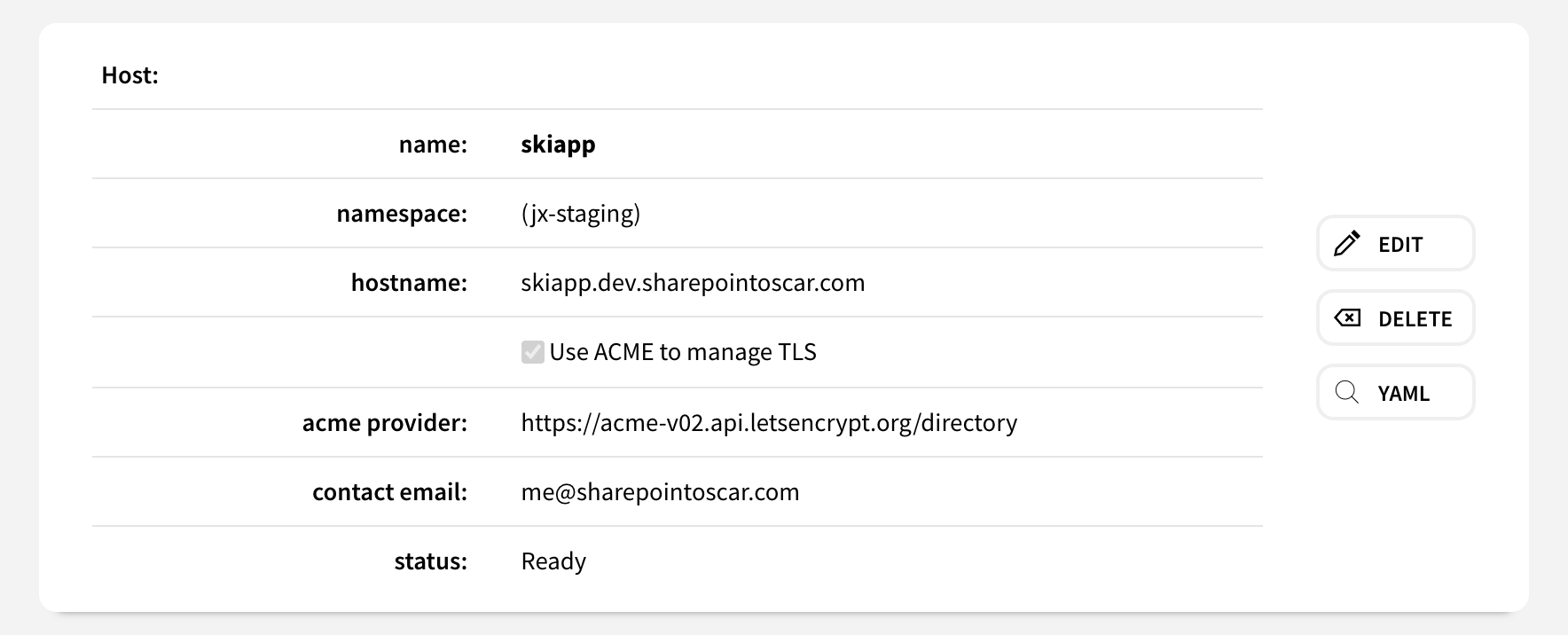Click the 'hostname:' field label
This screenshot has height=635, width=1568.
pyautogui.click(x=409, y=283)
